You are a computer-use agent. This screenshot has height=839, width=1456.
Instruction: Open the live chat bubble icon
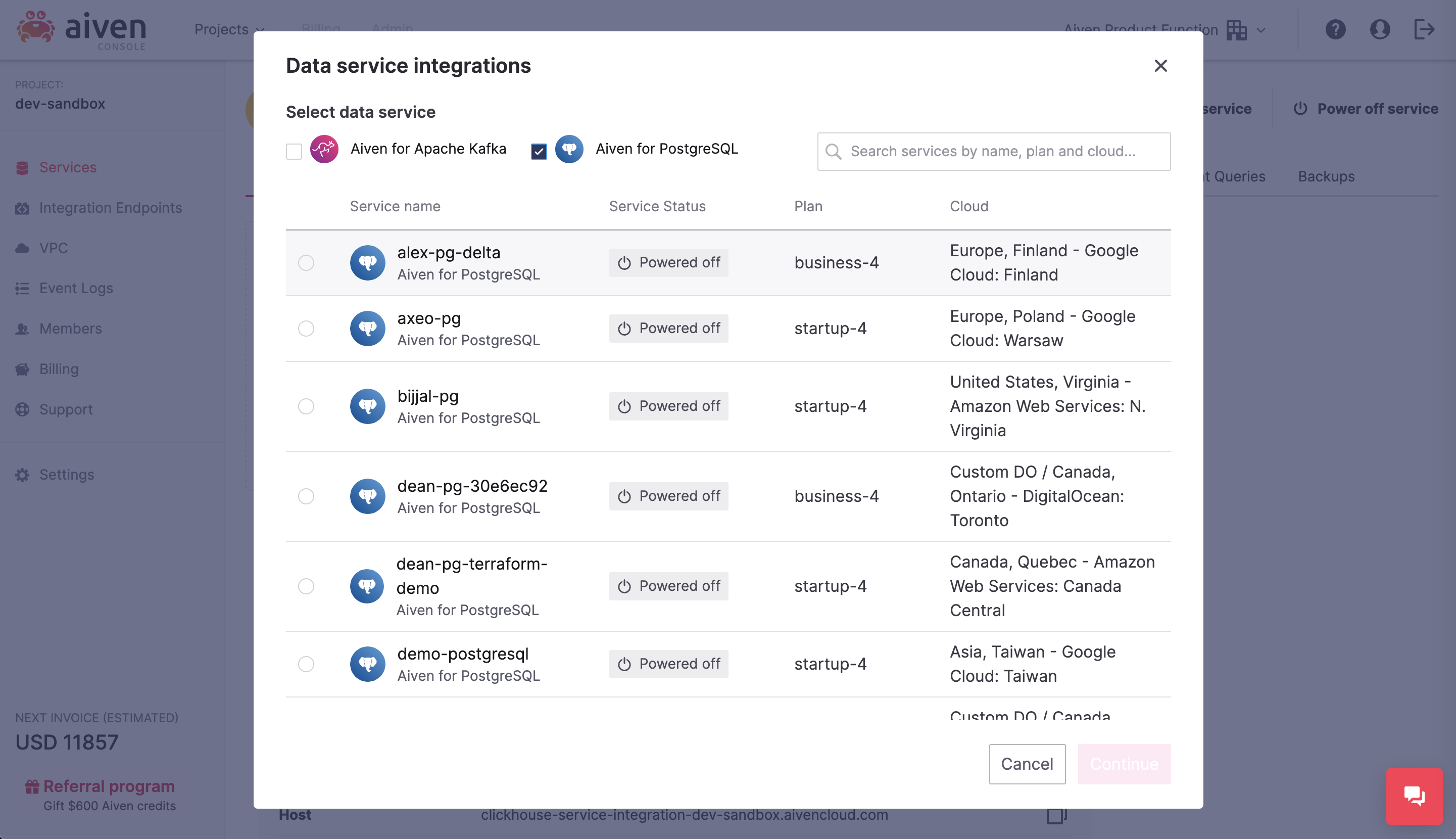[x=1415, y=796]
